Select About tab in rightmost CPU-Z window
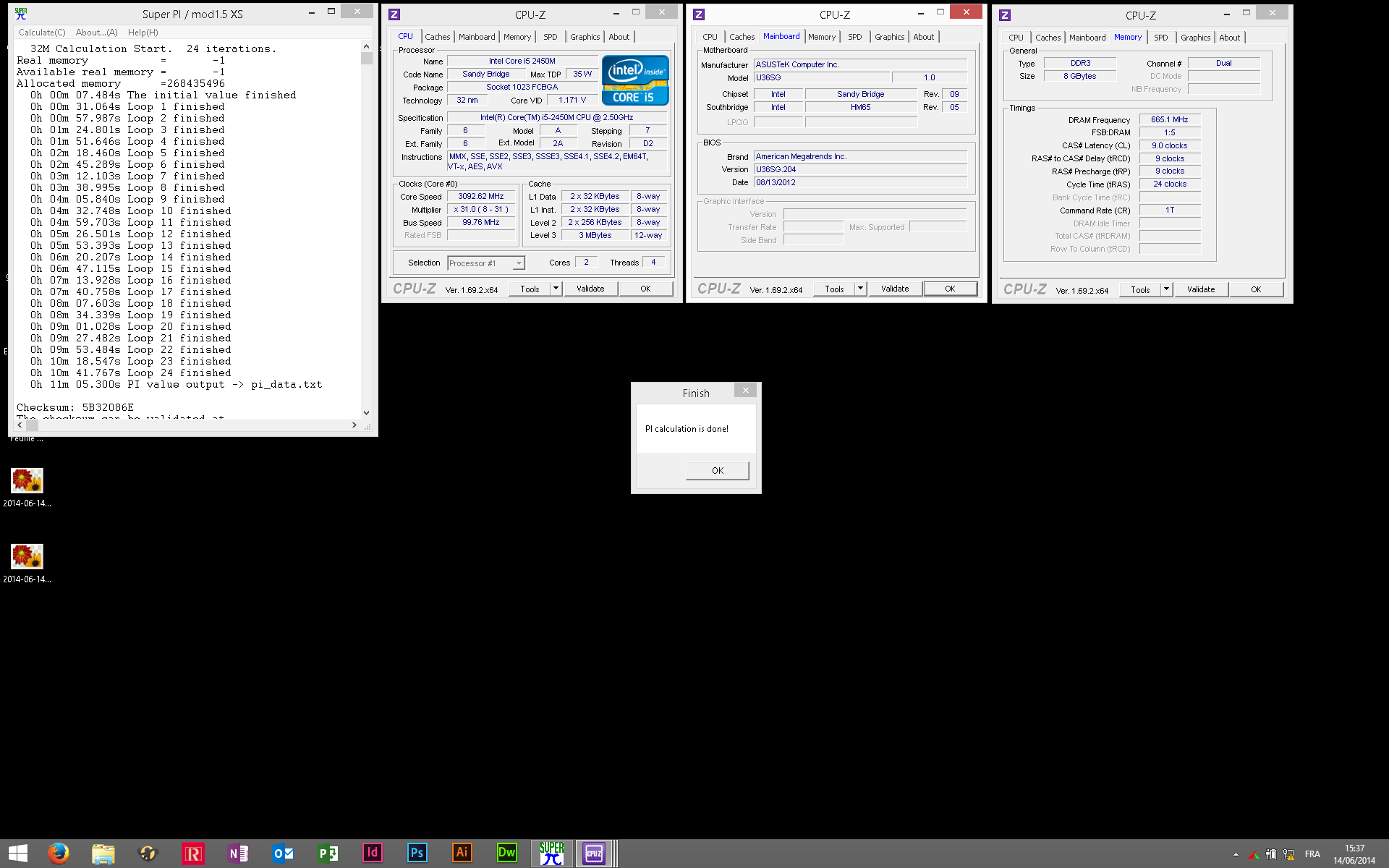 coord(1229,38)
